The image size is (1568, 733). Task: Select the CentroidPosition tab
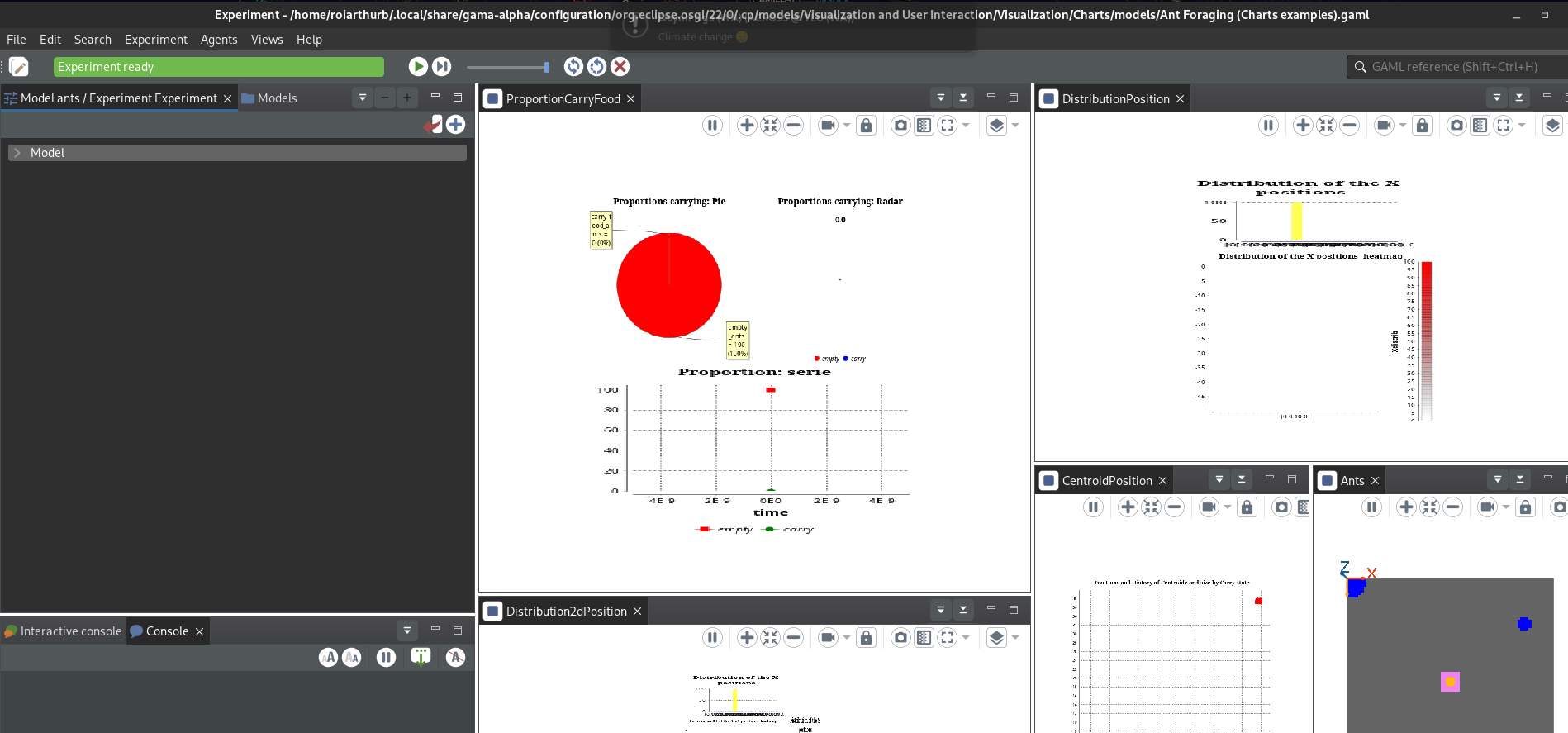[x=1105, y=480]
